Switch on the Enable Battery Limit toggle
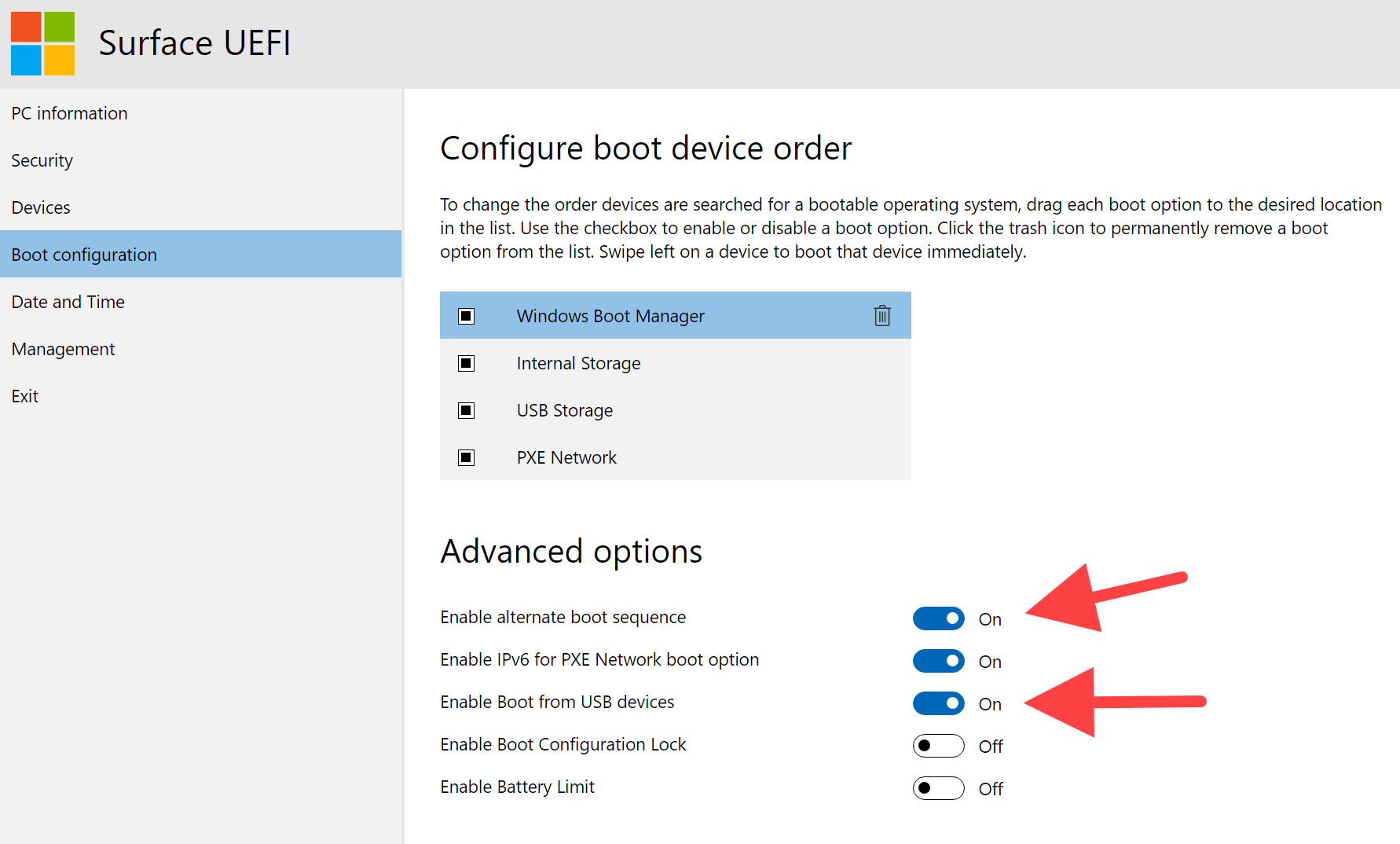 click(939, 788)
